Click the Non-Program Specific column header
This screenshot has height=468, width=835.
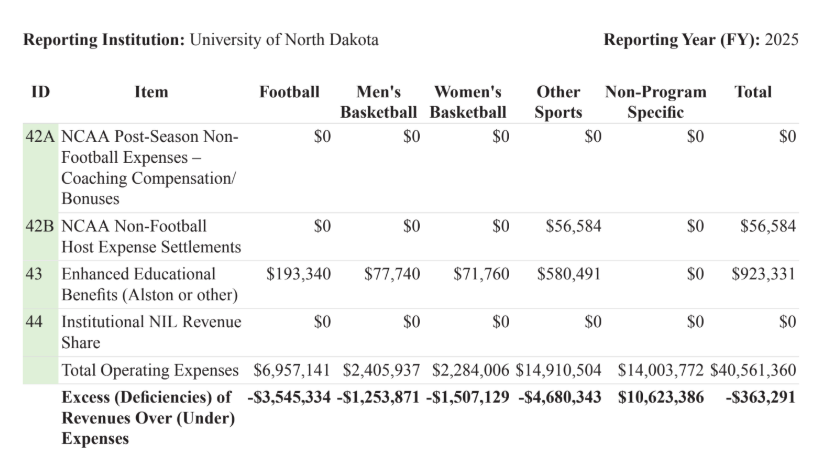tap(655, 102)
